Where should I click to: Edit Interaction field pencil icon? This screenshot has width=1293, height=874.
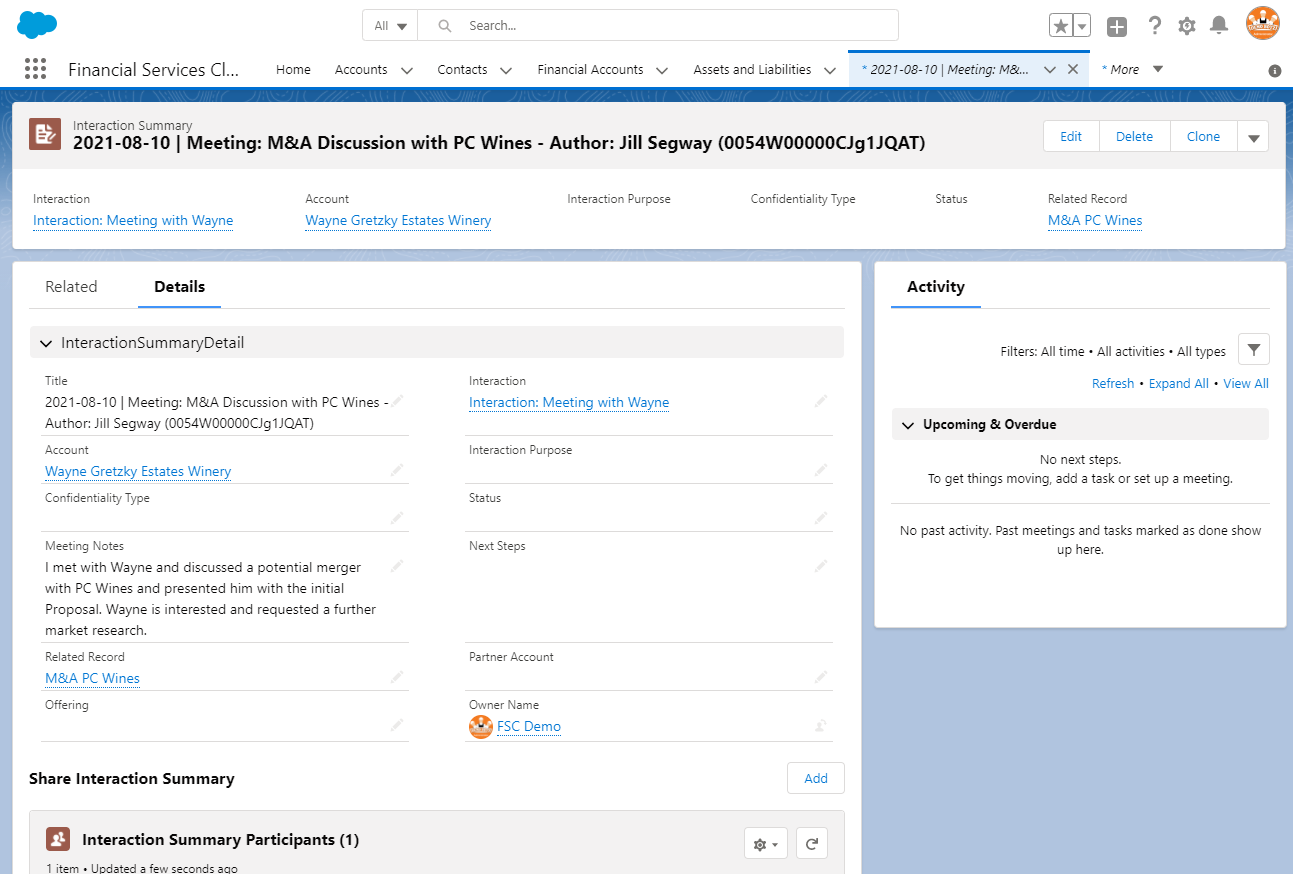[x=821, y=401]
